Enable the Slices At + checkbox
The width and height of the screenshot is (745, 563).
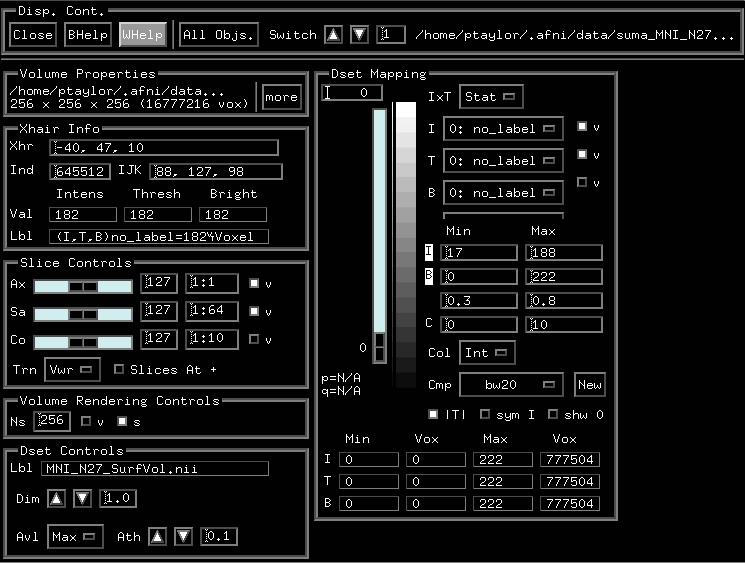pos(120,369)
